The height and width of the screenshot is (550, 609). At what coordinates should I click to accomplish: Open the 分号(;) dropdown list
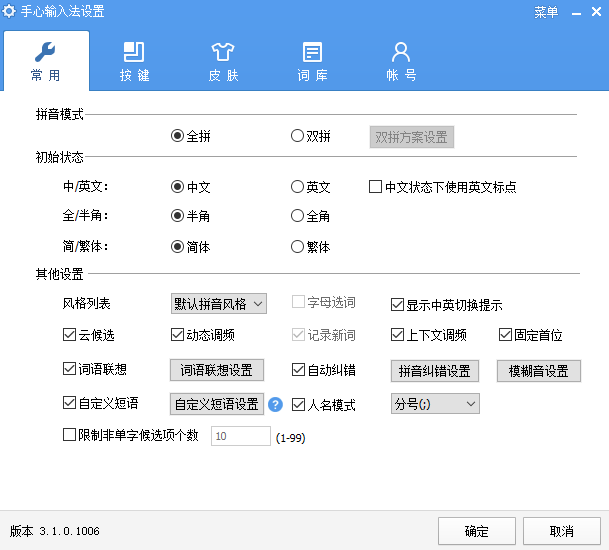tap(434, 404)
